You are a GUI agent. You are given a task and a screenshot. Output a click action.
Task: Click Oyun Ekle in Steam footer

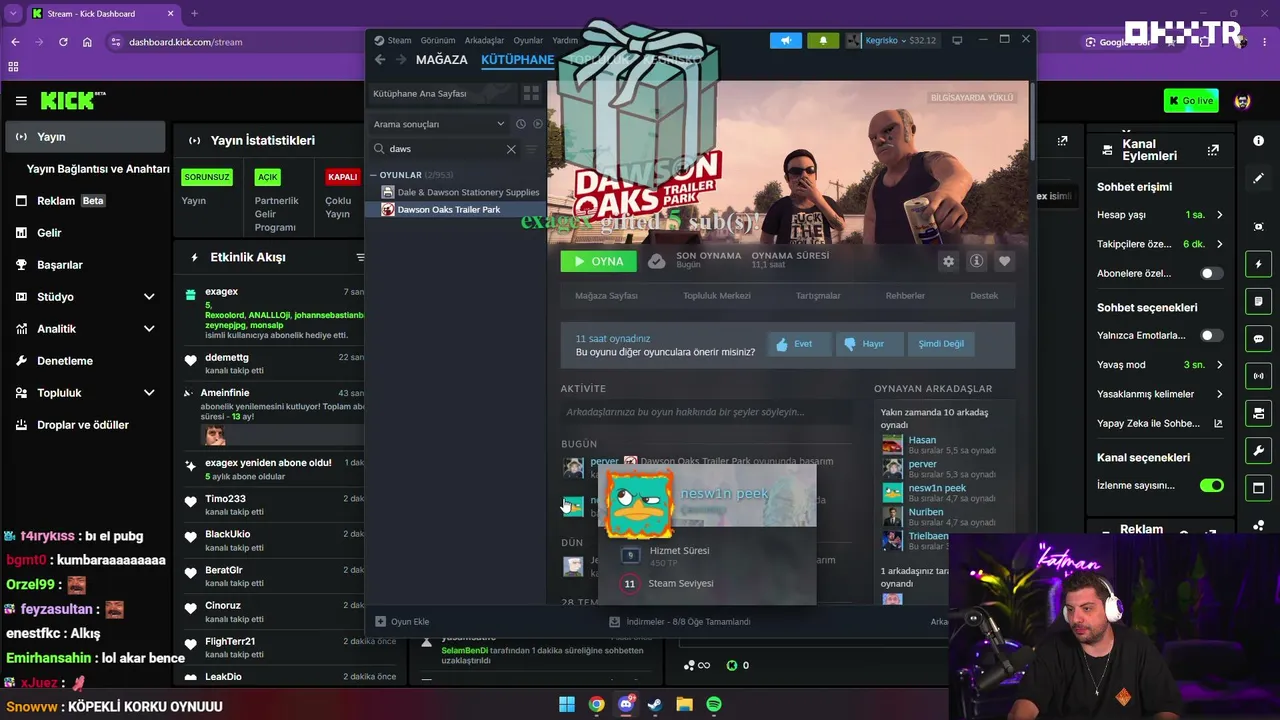(x=402, y=622)
